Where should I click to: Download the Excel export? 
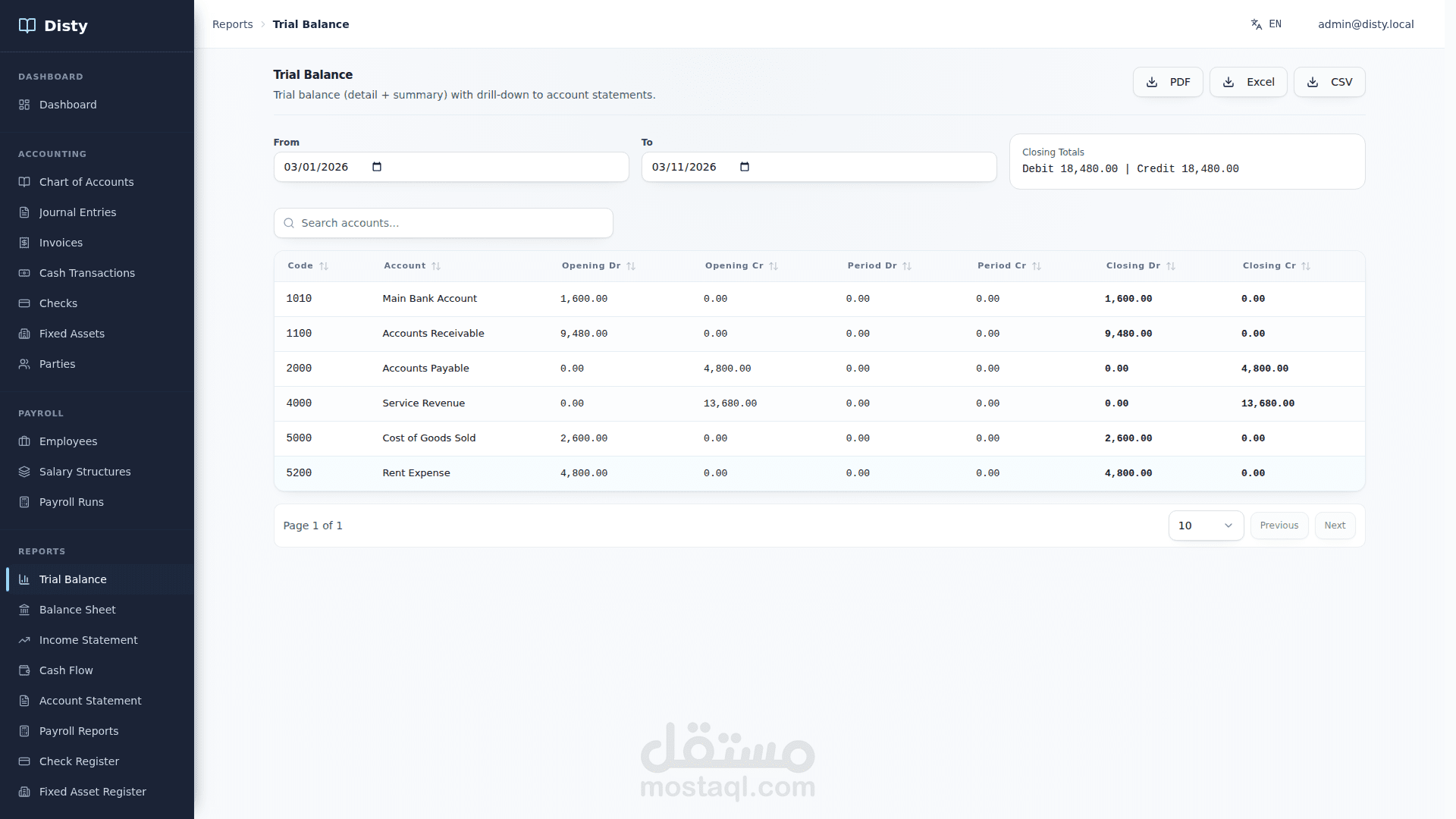point(1248,82)
